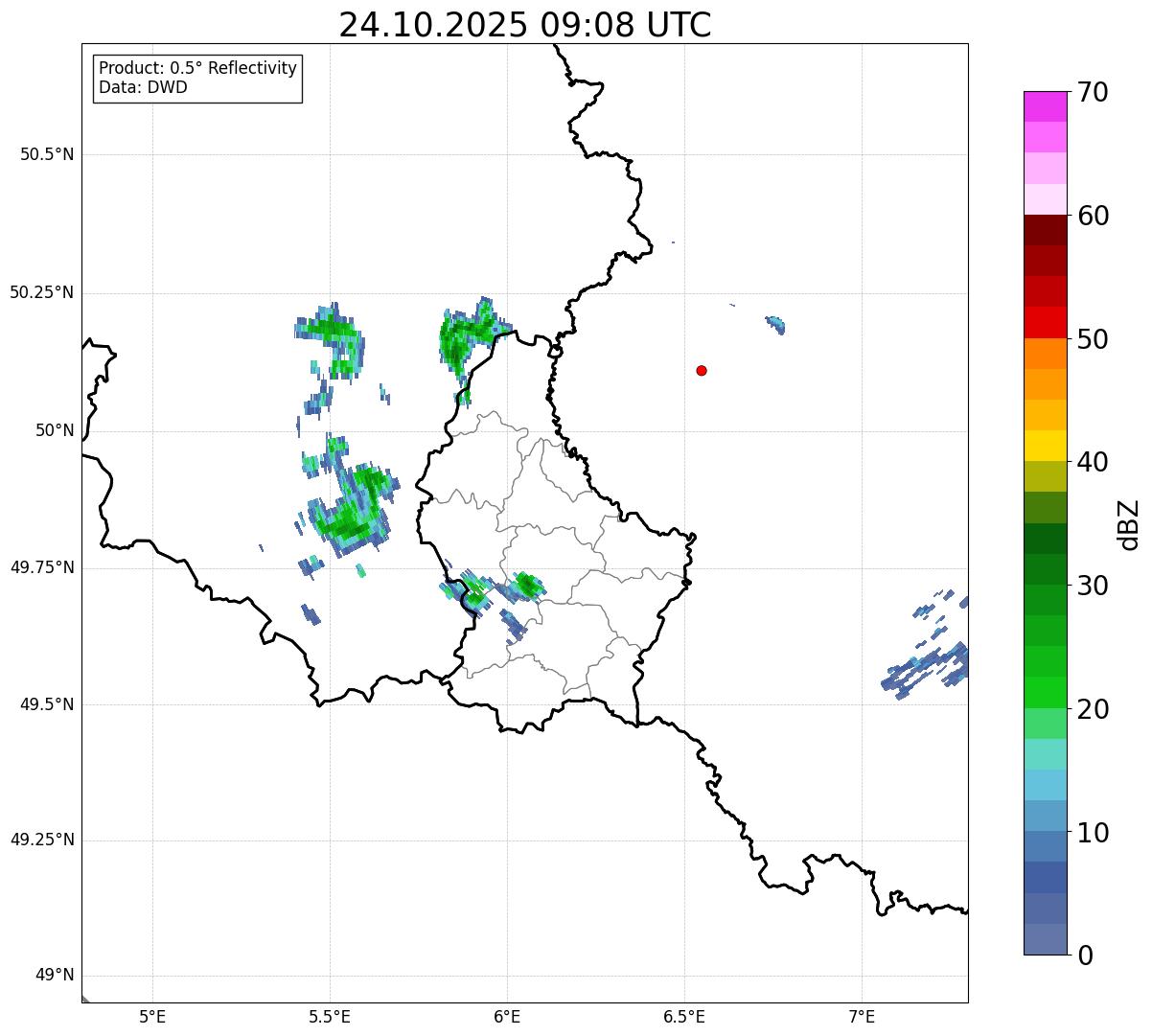The width and height of the screenshot is (1152, 1036).
Task: Click the colorbar label 0
Action: [x=1086, y=955]
